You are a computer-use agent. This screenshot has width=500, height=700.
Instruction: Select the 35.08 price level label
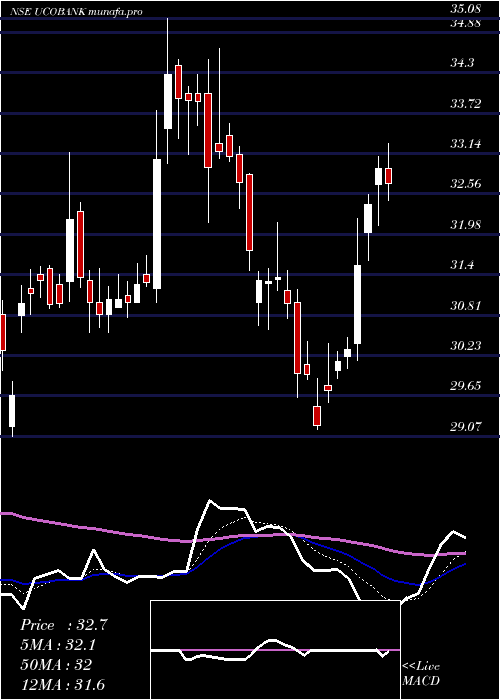(x=465, y=8)
